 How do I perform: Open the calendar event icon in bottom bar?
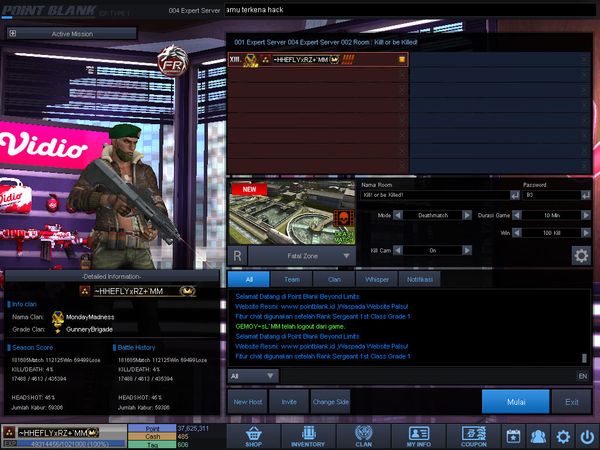tap(513, 436)
